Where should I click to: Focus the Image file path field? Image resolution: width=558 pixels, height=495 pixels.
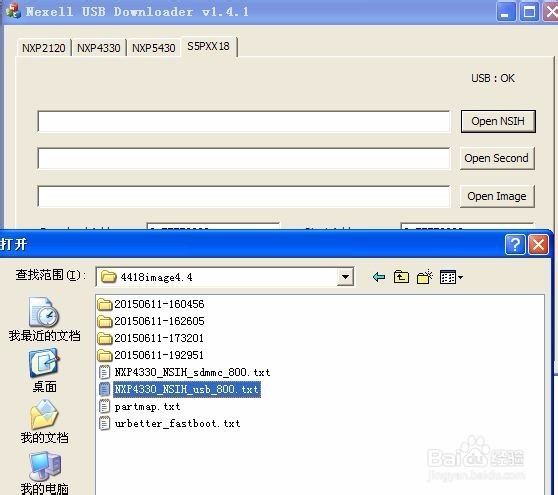(244, 196)
